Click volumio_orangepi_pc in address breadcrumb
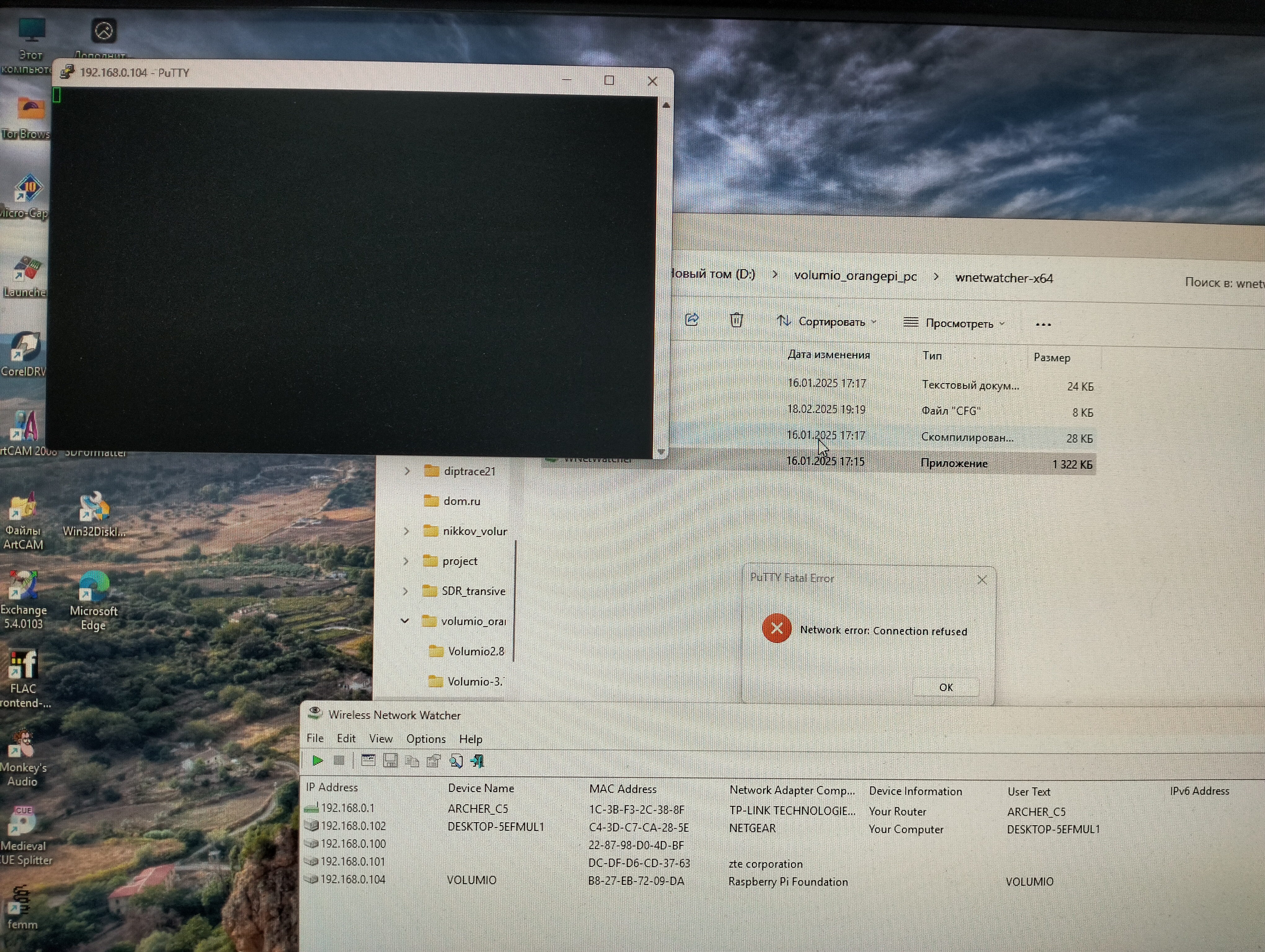1265x952 pixels. [x=855, y=276]
